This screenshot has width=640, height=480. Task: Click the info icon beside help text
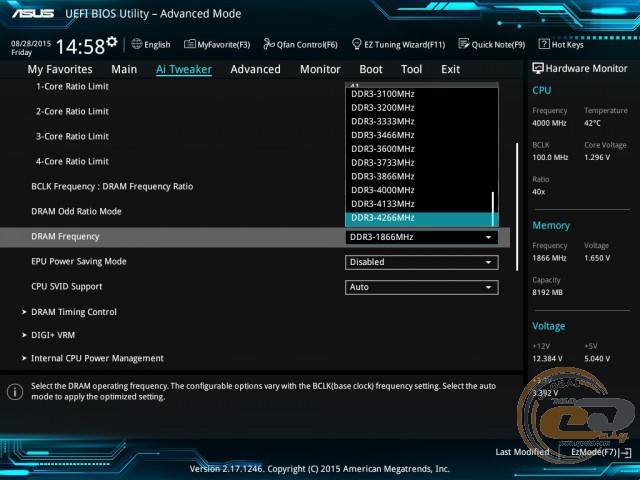pyautogui.click(x=15, y=392)
